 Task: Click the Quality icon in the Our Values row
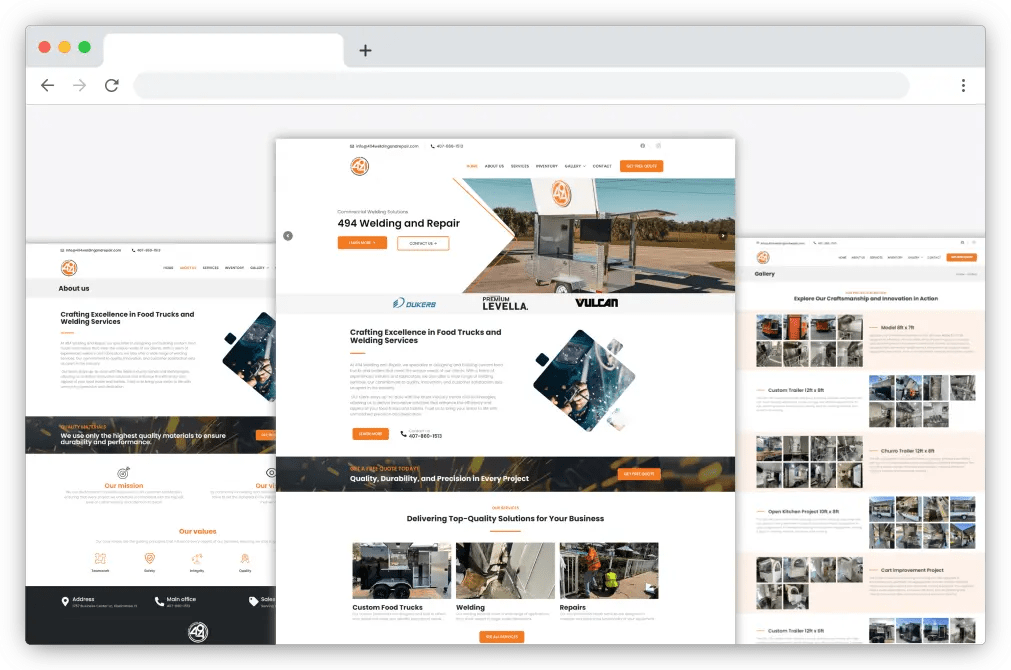tap(245, 560)
